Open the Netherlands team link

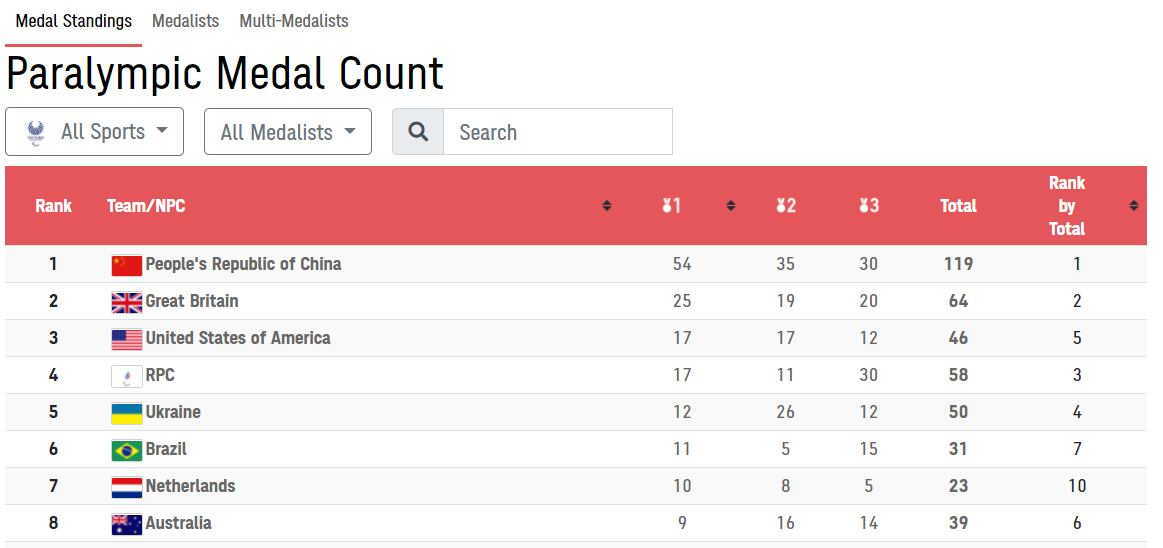point(190,486)
